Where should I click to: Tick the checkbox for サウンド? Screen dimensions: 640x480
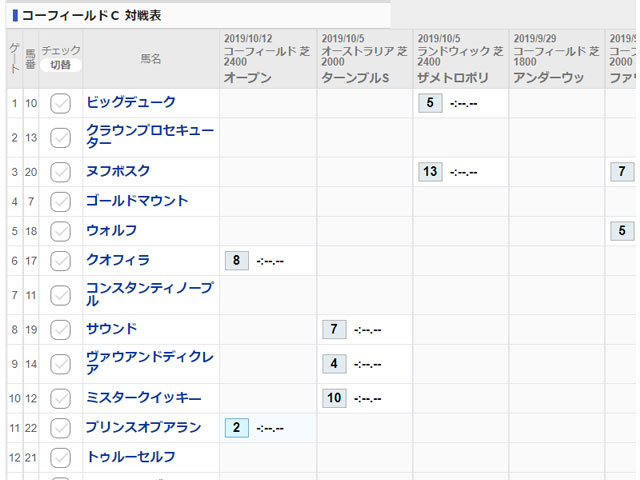pos(60,329)
